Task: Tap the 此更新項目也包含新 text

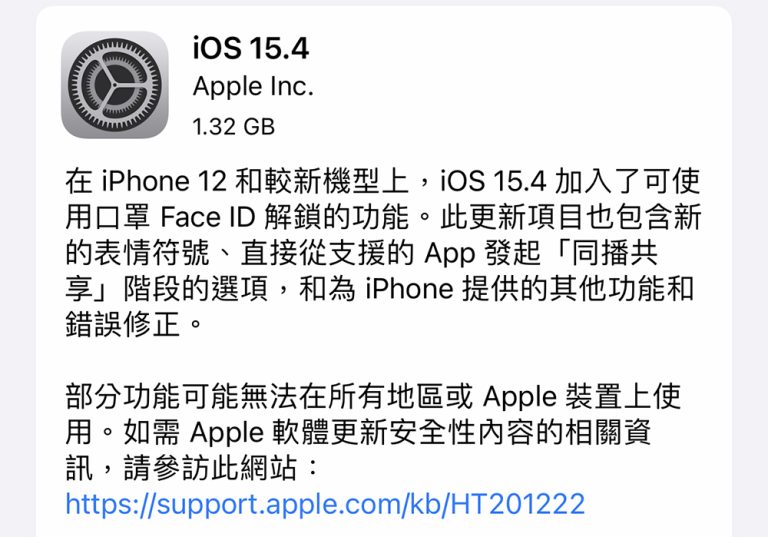Action: 571,217
